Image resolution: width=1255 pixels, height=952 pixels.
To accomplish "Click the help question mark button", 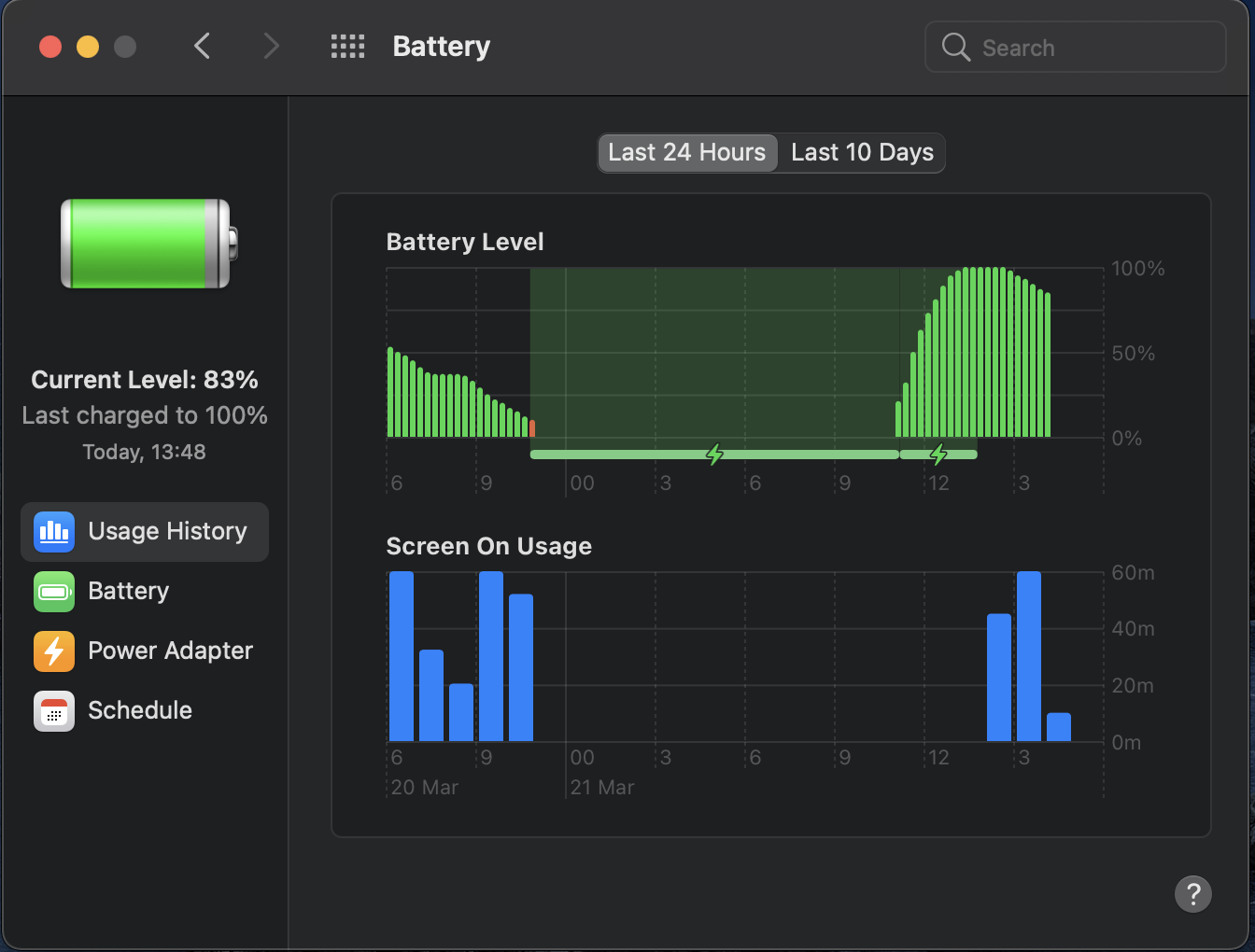I will point(1192,894).
